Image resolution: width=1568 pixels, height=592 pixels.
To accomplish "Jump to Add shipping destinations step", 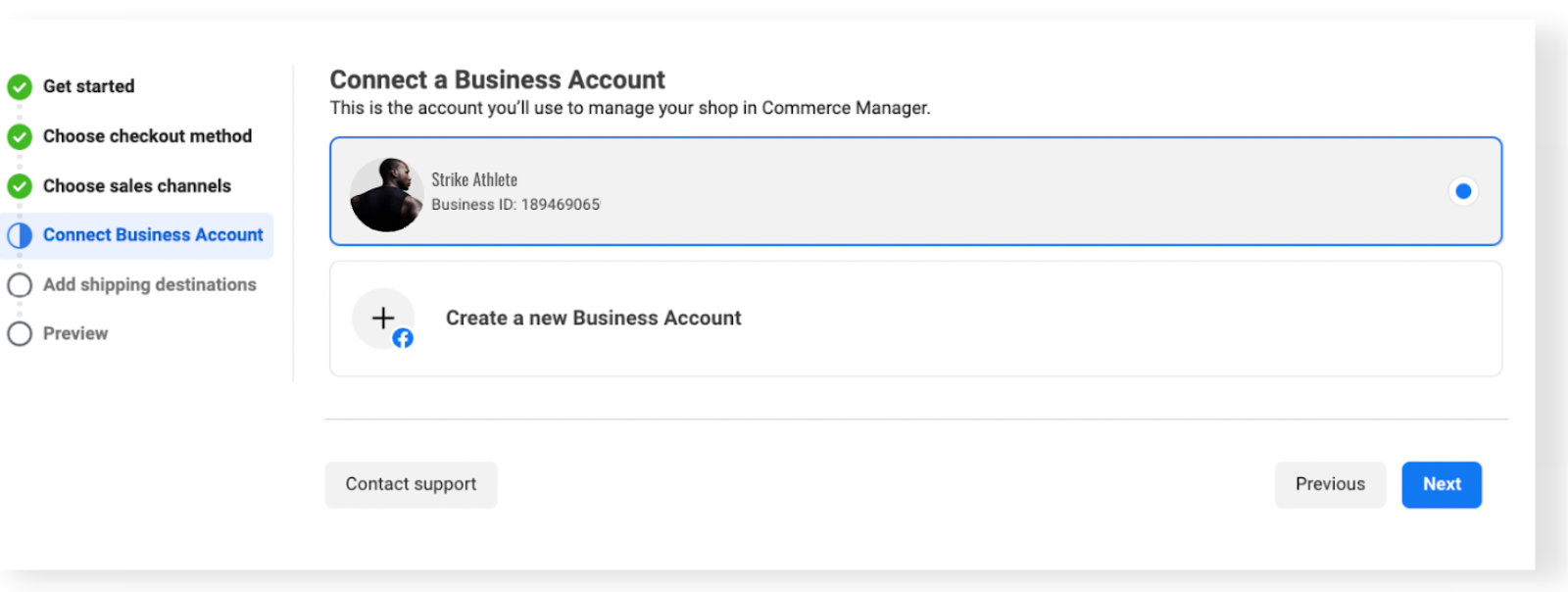I will pos(149,285).
